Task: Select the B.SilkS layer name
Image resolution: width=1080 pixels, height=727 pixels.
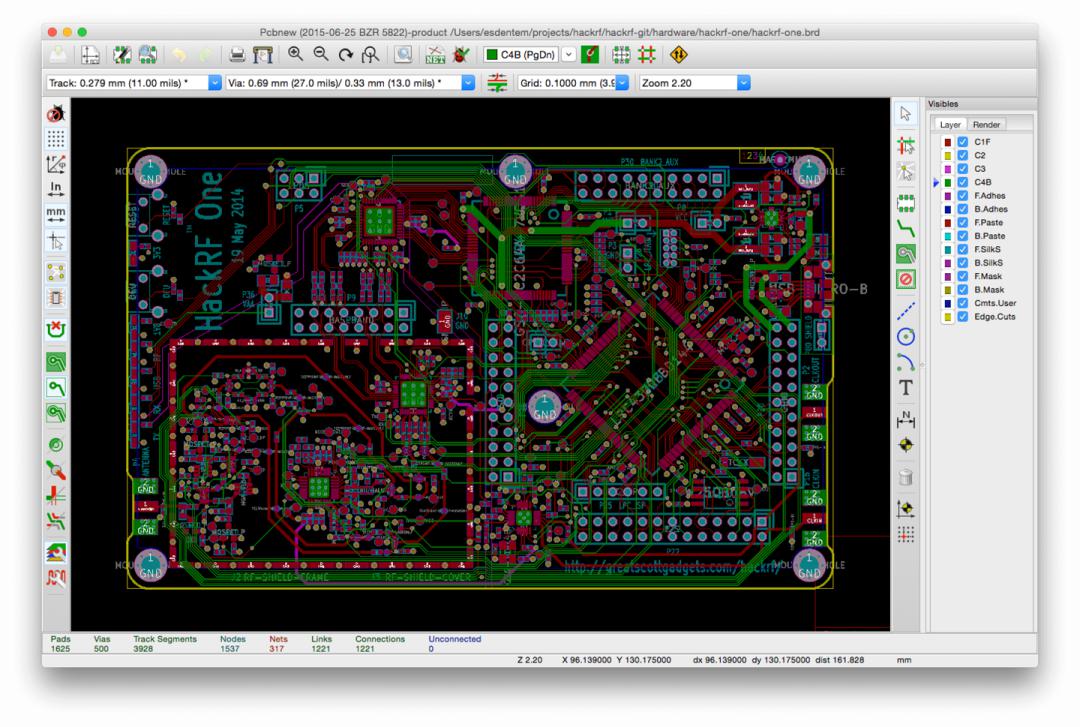Action: coord(988,263)
